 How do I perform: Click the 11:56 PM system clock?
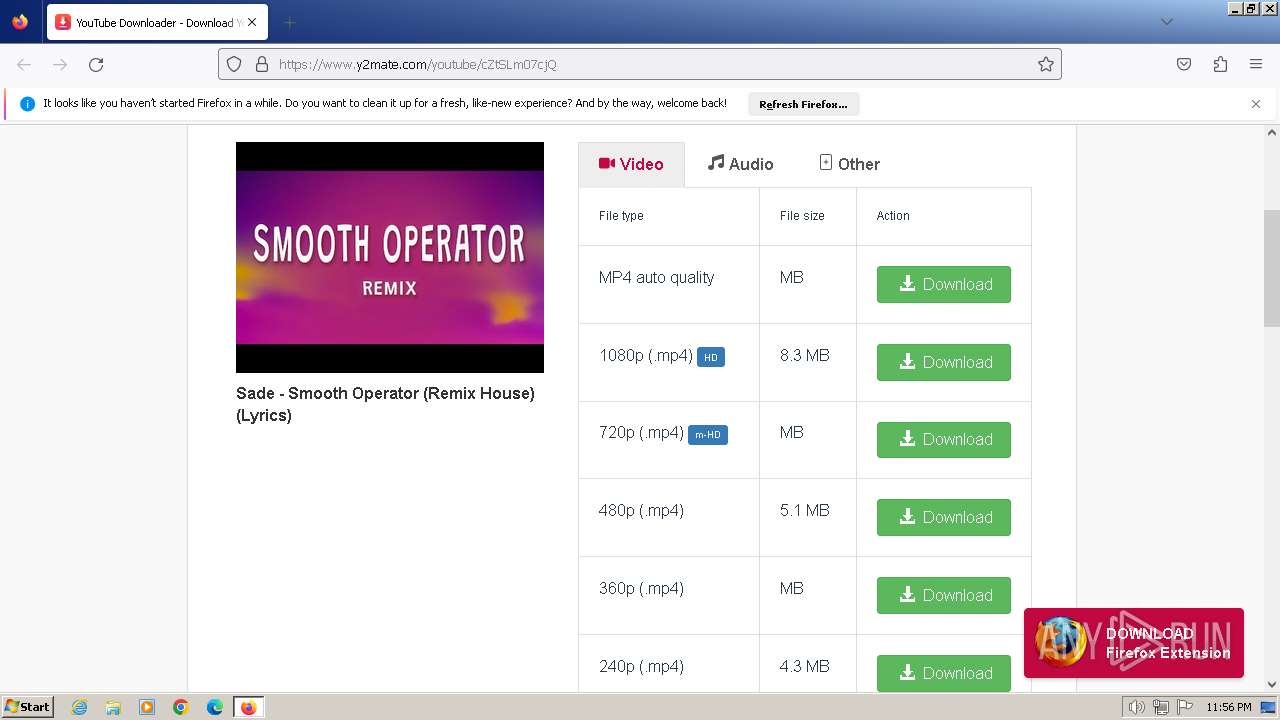click(1229, 707)
